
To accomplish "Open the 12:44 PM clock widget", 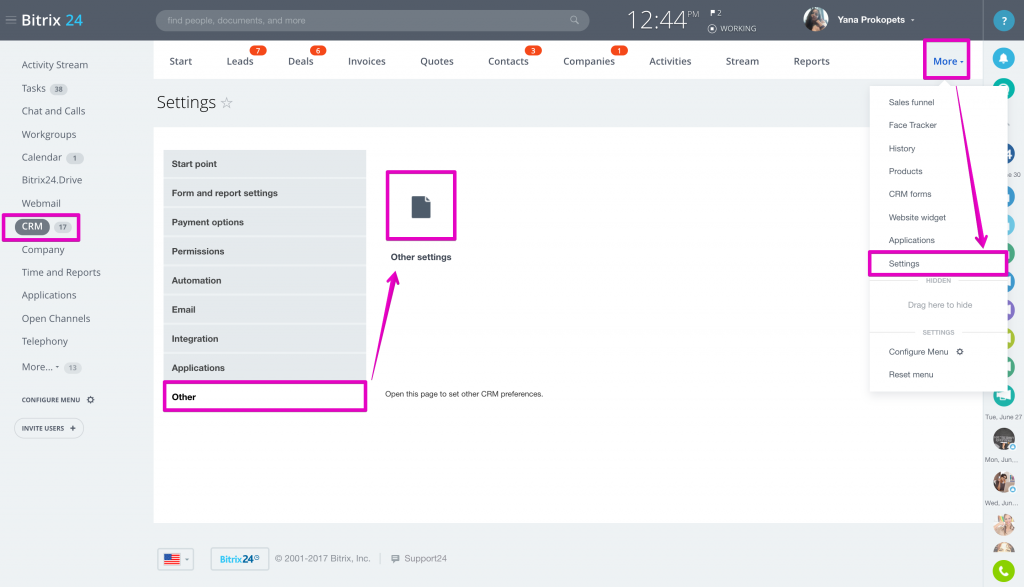I will [x=662, y=20].
